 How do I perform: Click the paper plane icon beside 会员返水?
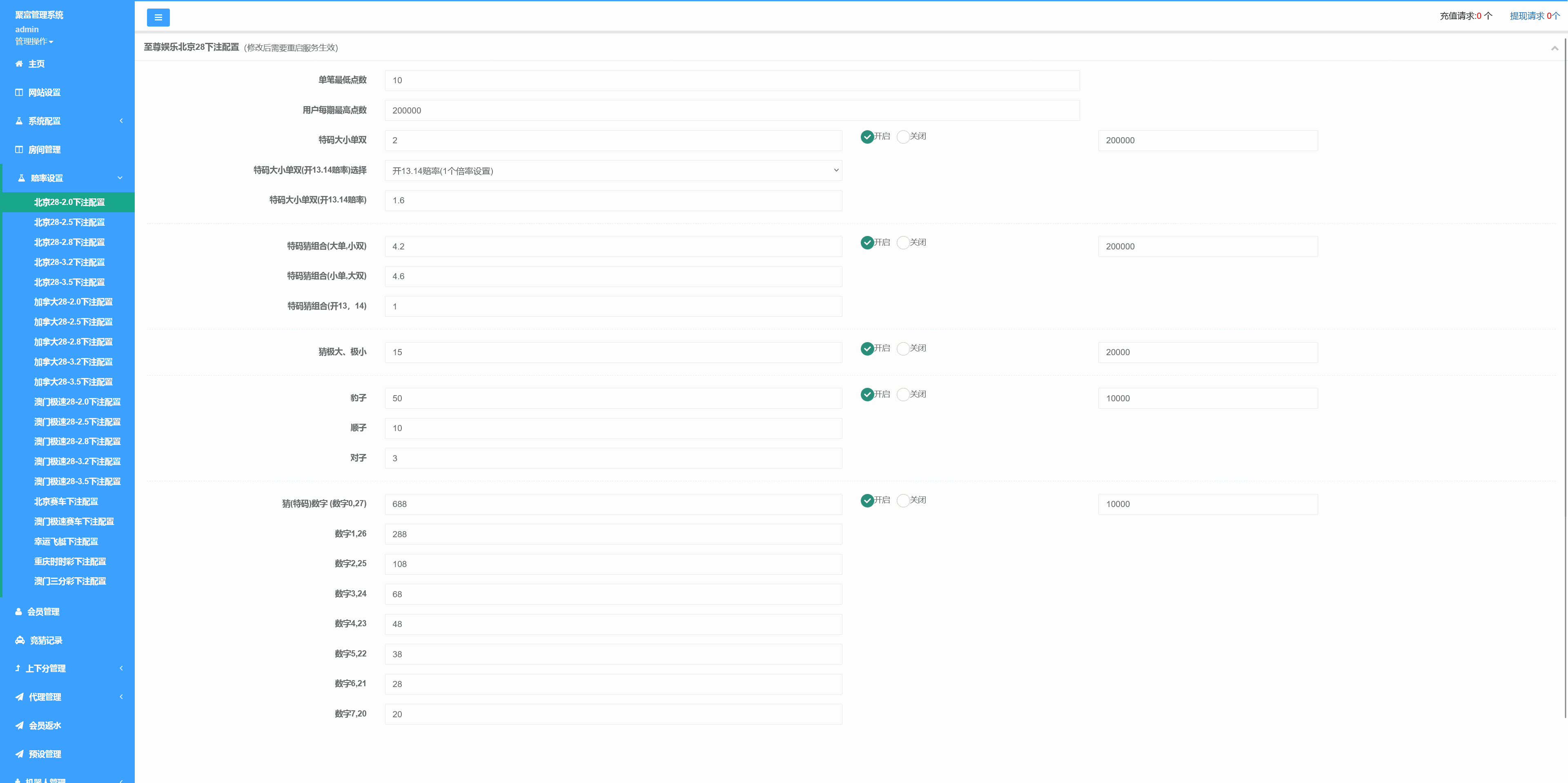point(20,726)
